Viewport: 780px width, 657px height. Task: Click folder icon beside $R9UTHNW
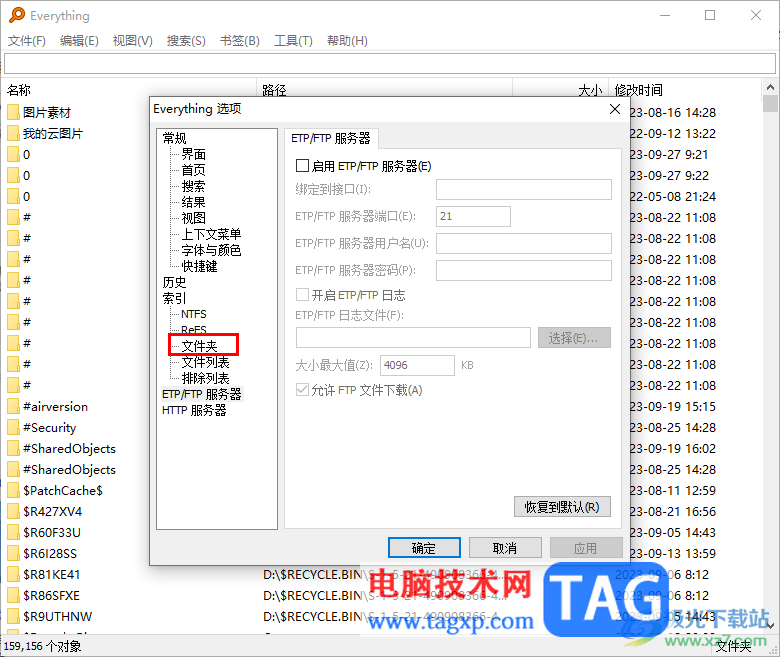(13, 616)
